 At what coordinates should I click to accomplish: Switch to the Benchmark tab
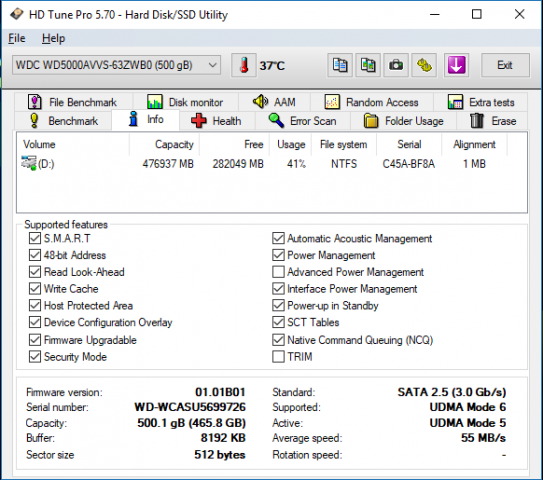point(64,121)
